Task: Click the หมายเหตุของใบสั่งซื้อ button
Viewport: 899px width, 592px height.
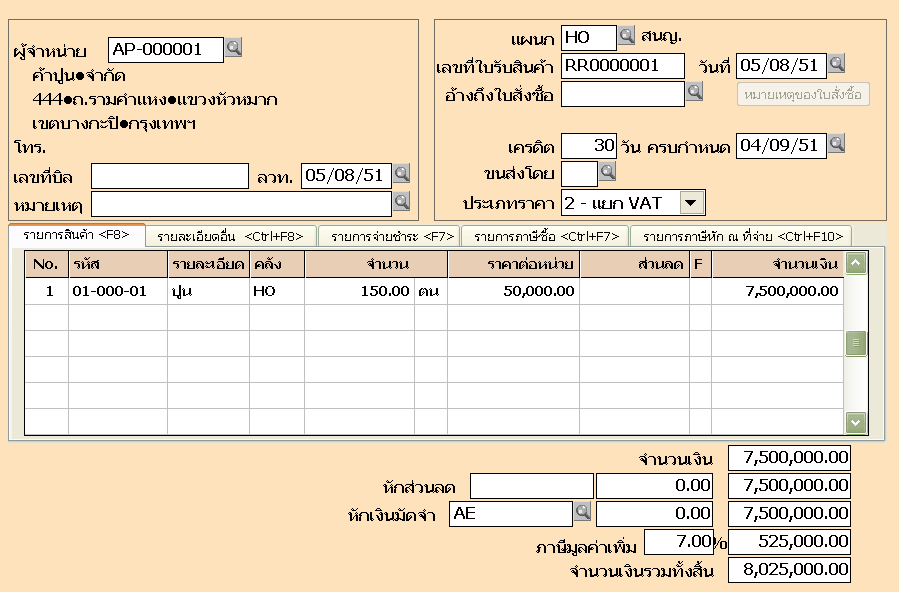Action: pyautogui.click(x=804, y=94)
